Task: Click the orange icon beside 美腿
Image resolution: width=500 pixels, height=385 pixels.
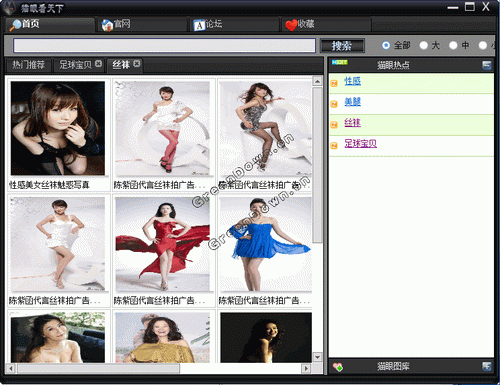Action: pos(334,104)
